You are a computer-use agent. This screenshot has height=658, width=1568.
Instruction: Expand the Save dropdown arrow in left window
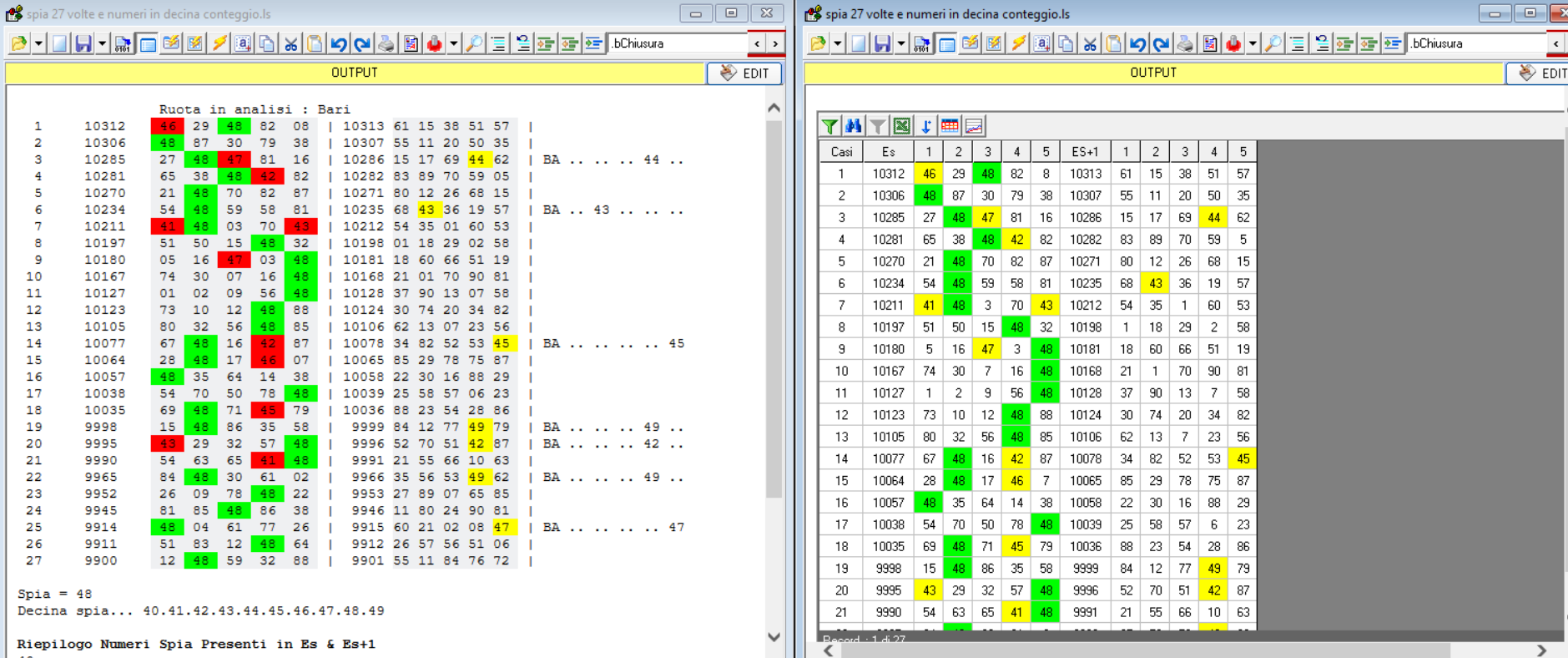pos(102,43)
